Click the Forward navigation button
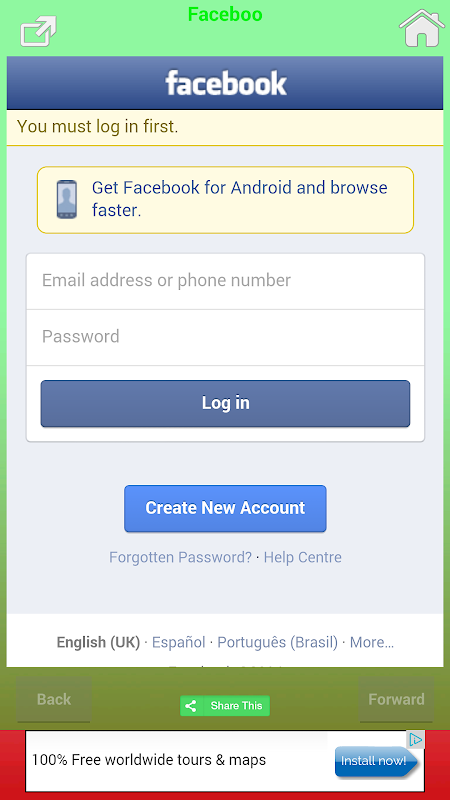This screenshot has height=800, width=450. [396, 699]
